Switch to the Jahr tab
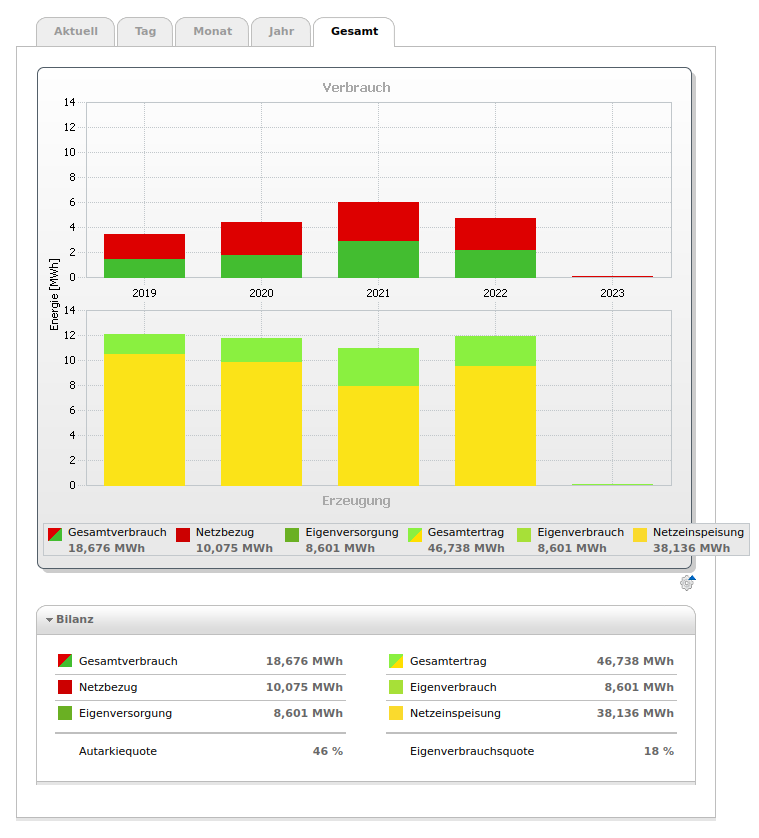This screenshot has width=759, height=838. tap(281, 31)
